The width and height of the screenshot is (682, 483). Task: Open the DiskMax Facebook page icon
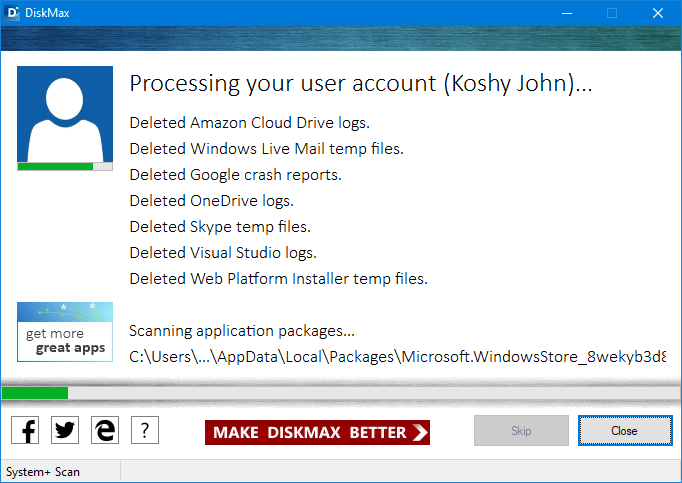[25, 430]
